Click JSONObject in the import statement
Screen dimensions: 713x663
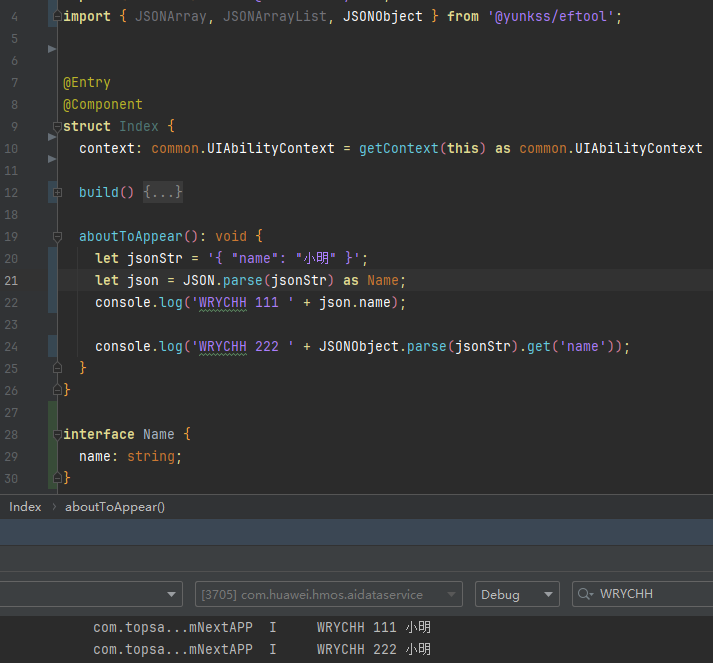pos(382,16)
